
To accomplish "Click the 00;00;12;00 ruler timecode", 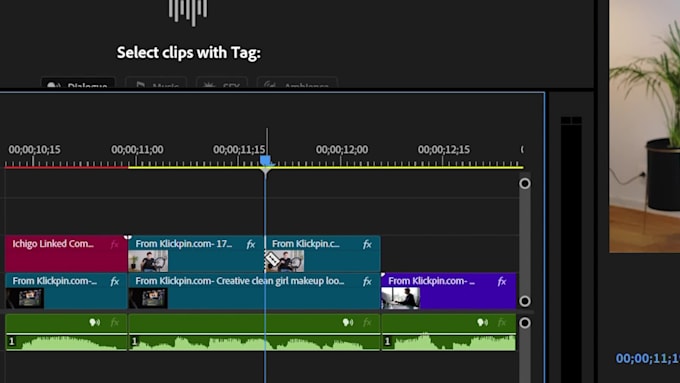I will click(342, 150).
